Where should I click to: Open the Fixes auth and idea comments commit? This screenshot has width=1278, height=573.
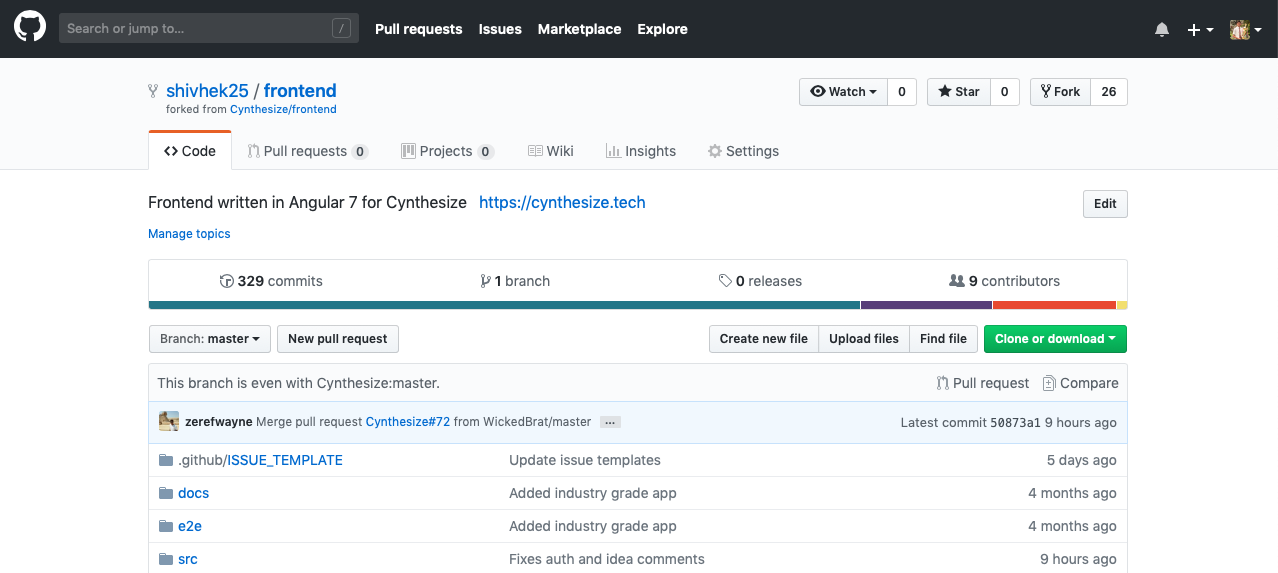(607, 559)
